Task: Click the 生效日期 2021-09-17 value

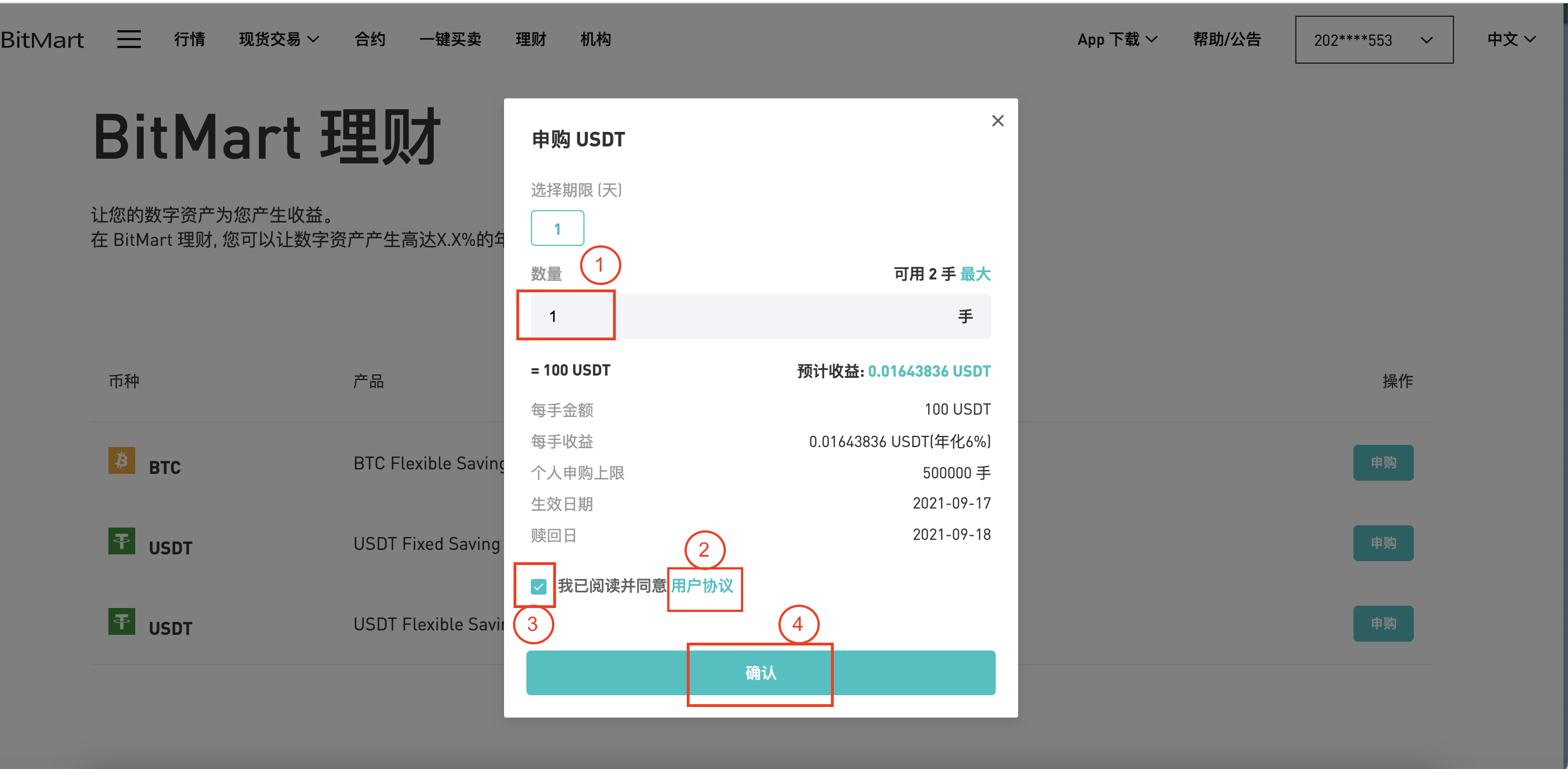Action: click(952, 503)
